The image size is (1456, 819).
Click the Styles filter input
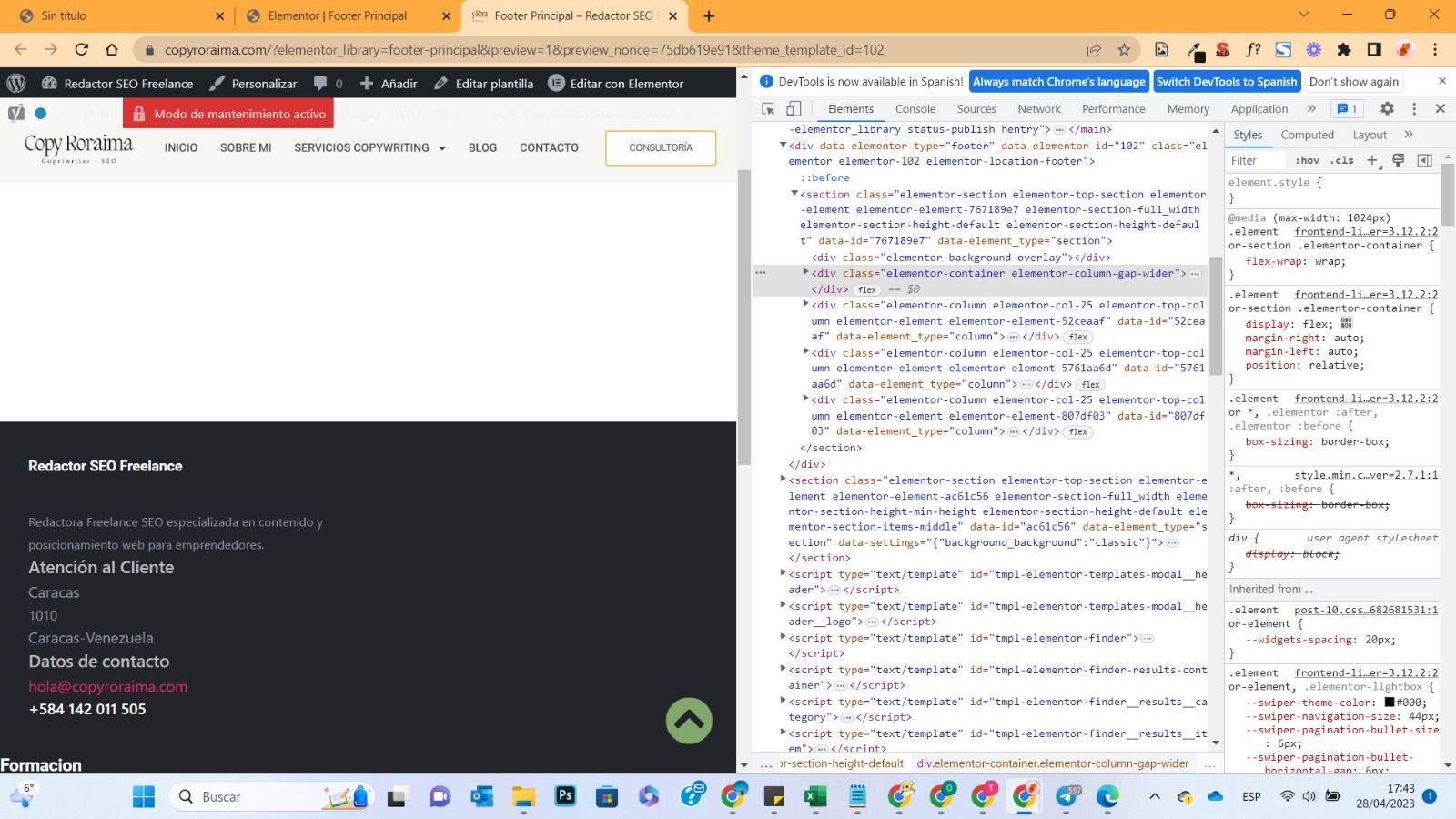click(1258, 160)
